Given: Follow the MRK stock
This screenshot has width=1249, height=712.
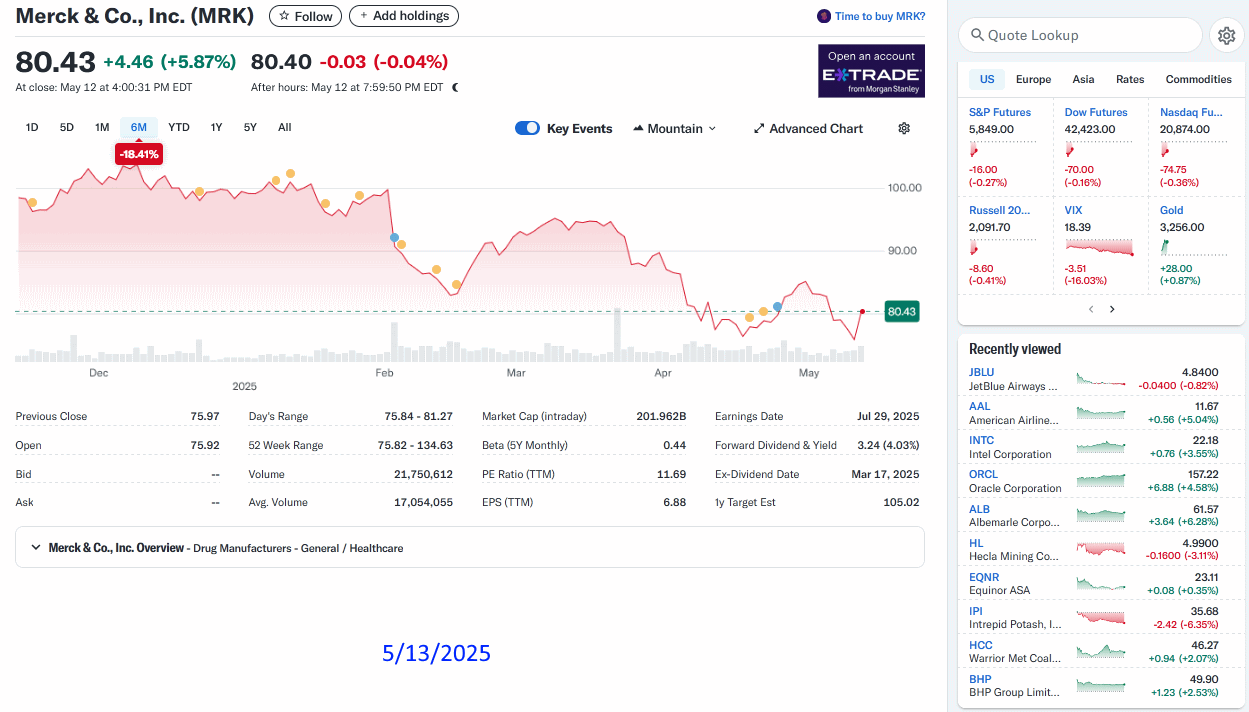Looking at the screenshot, I should click(x=305, y=16).
